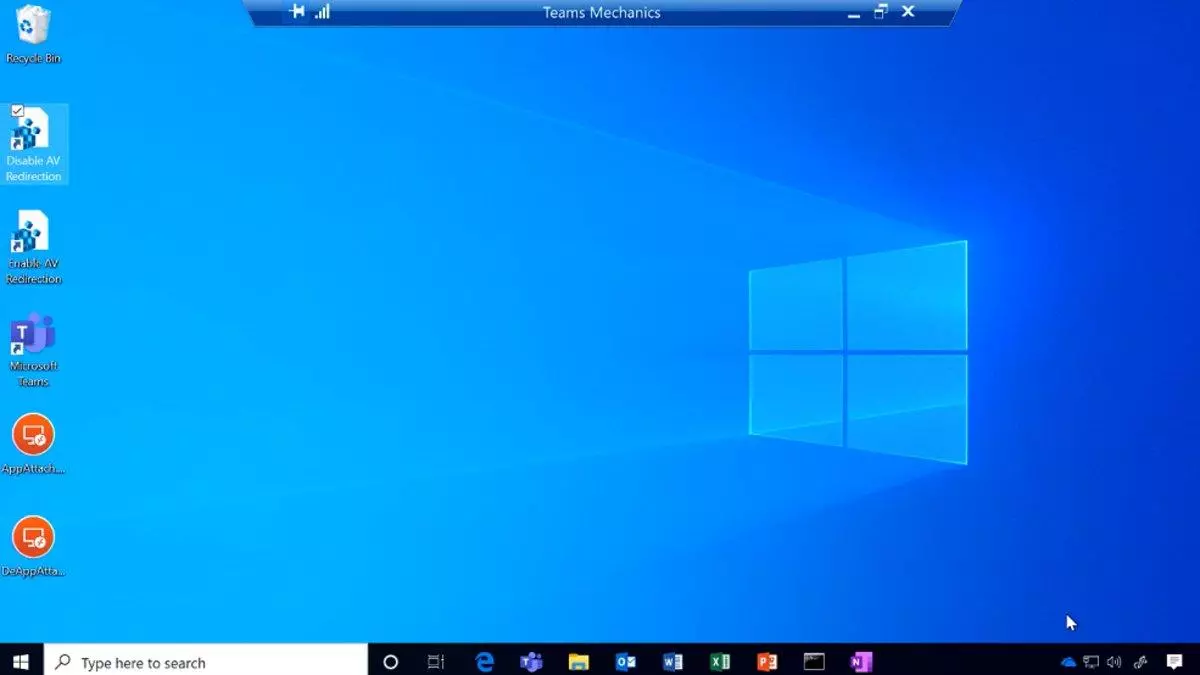This screenshot has width=1200, height=675.
Task: Click the Cortana circle button
Action: point(391,662)
